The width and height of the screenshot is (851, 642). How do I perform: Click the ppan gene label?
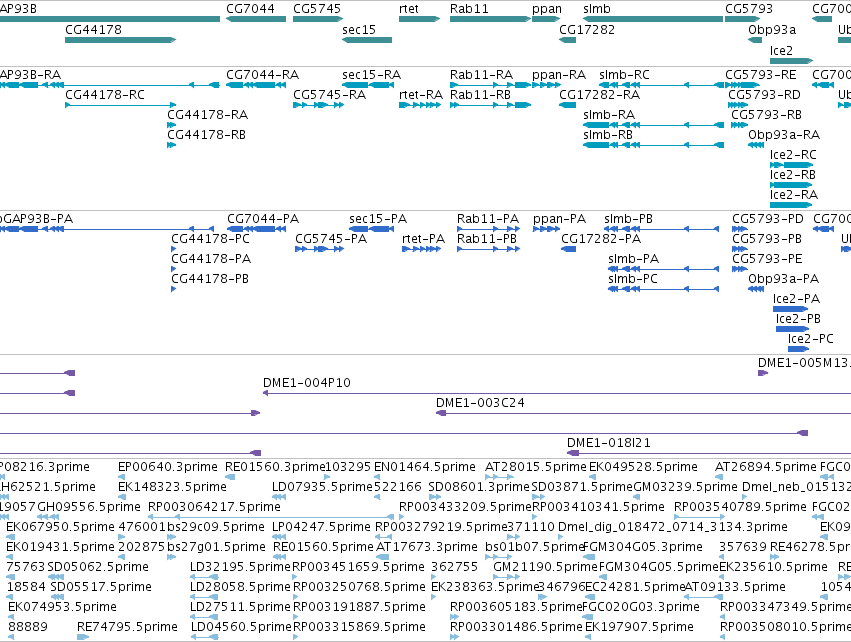[547, 9]
